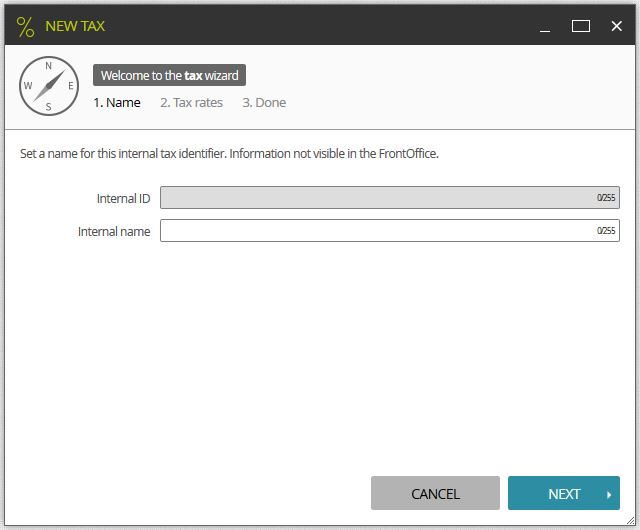Viewport: 640px width, 530px height.
Task: Click the Welcome to the tax wizard banner
Action: (169, 75)
